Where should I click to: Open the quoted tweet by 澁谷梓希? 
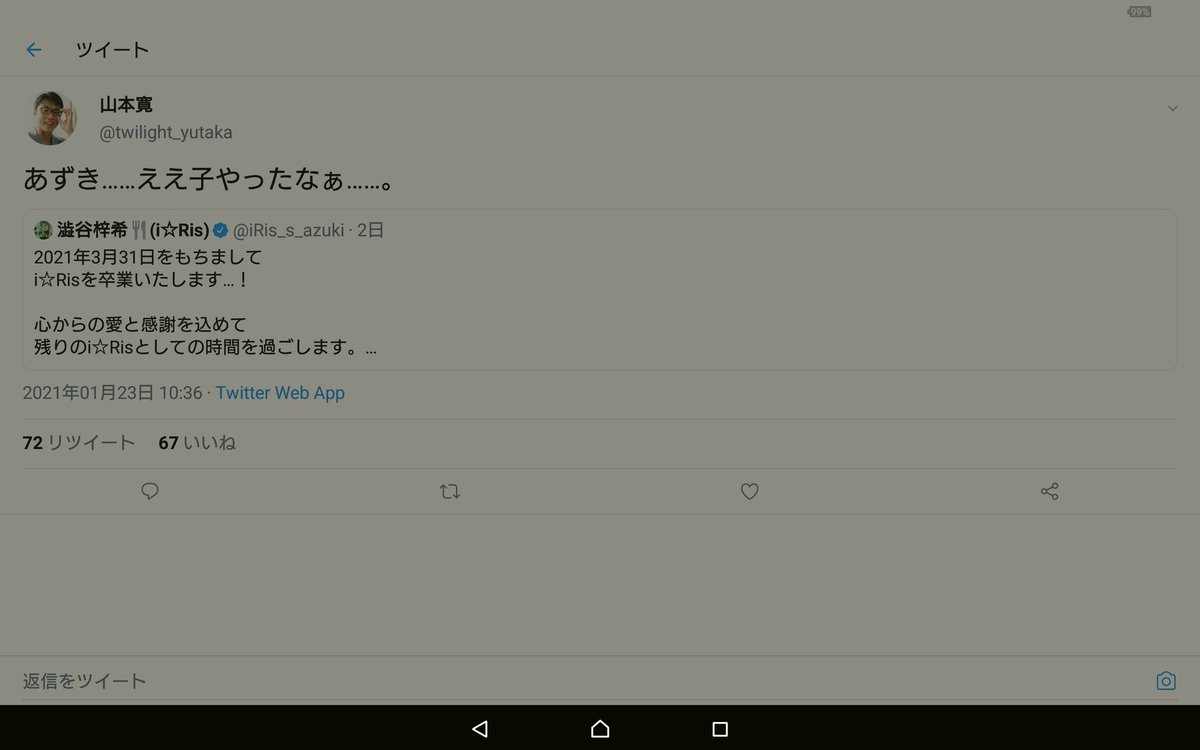point(600,290)
